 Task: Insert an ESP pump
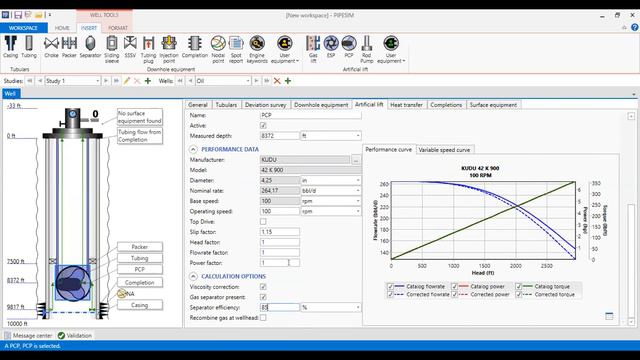click(331, 47)
